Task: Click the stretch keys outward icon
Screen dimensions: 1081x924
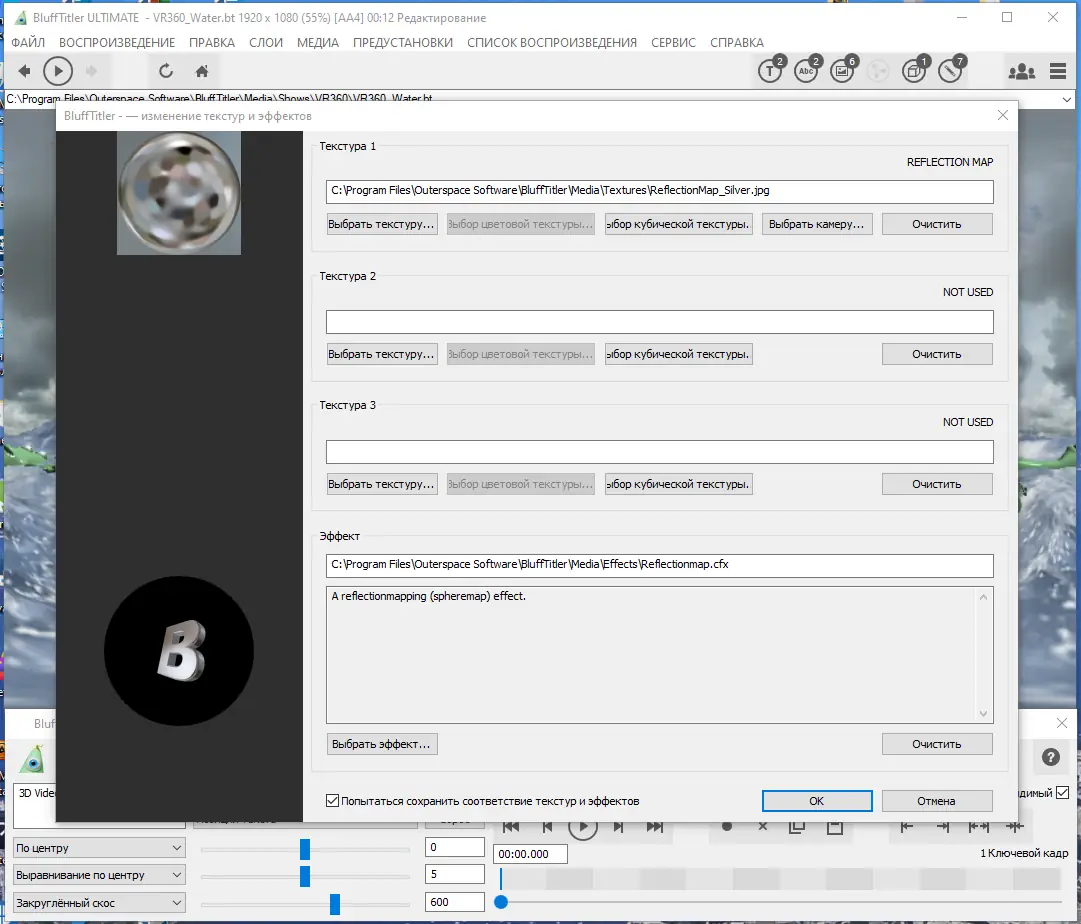Action: tap(978, 826)
